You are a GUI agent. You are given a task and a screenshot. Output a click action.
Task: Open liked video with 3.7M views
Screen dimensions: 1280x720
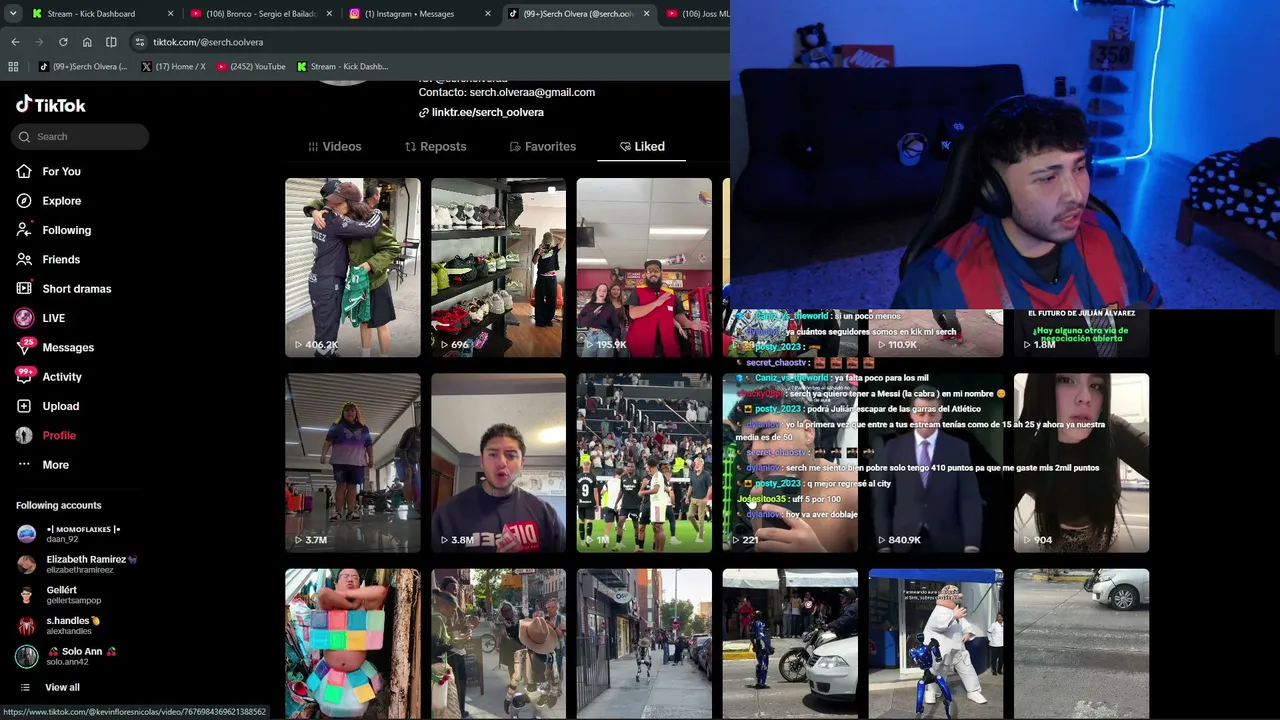(353, 463)
